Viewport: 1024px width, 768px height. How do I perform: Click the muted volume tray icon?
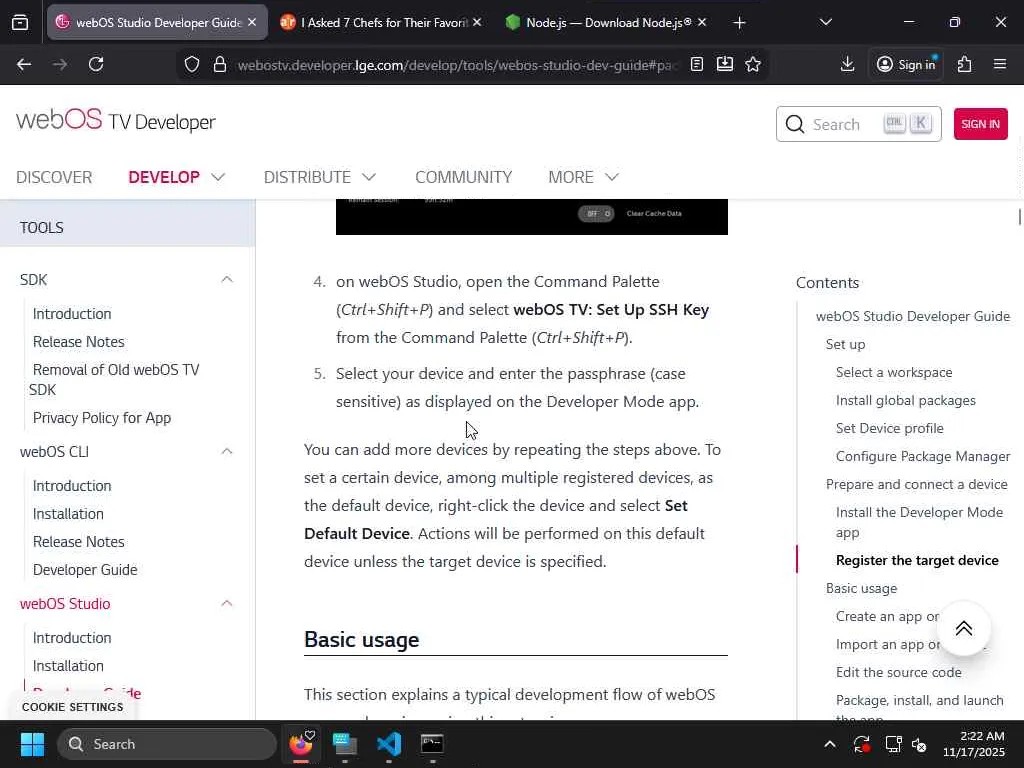pos(919,744)
